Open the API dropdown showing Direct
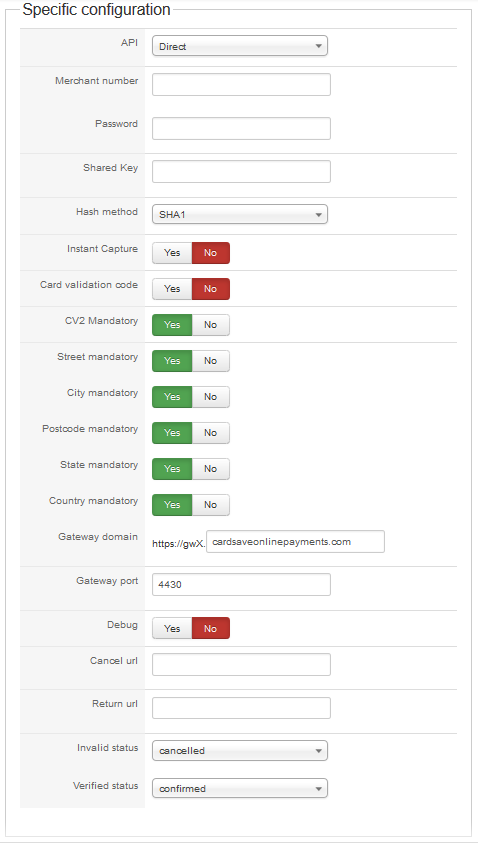Image resolution: width=478 pixels, height=843 pixels. click(240, 46)
